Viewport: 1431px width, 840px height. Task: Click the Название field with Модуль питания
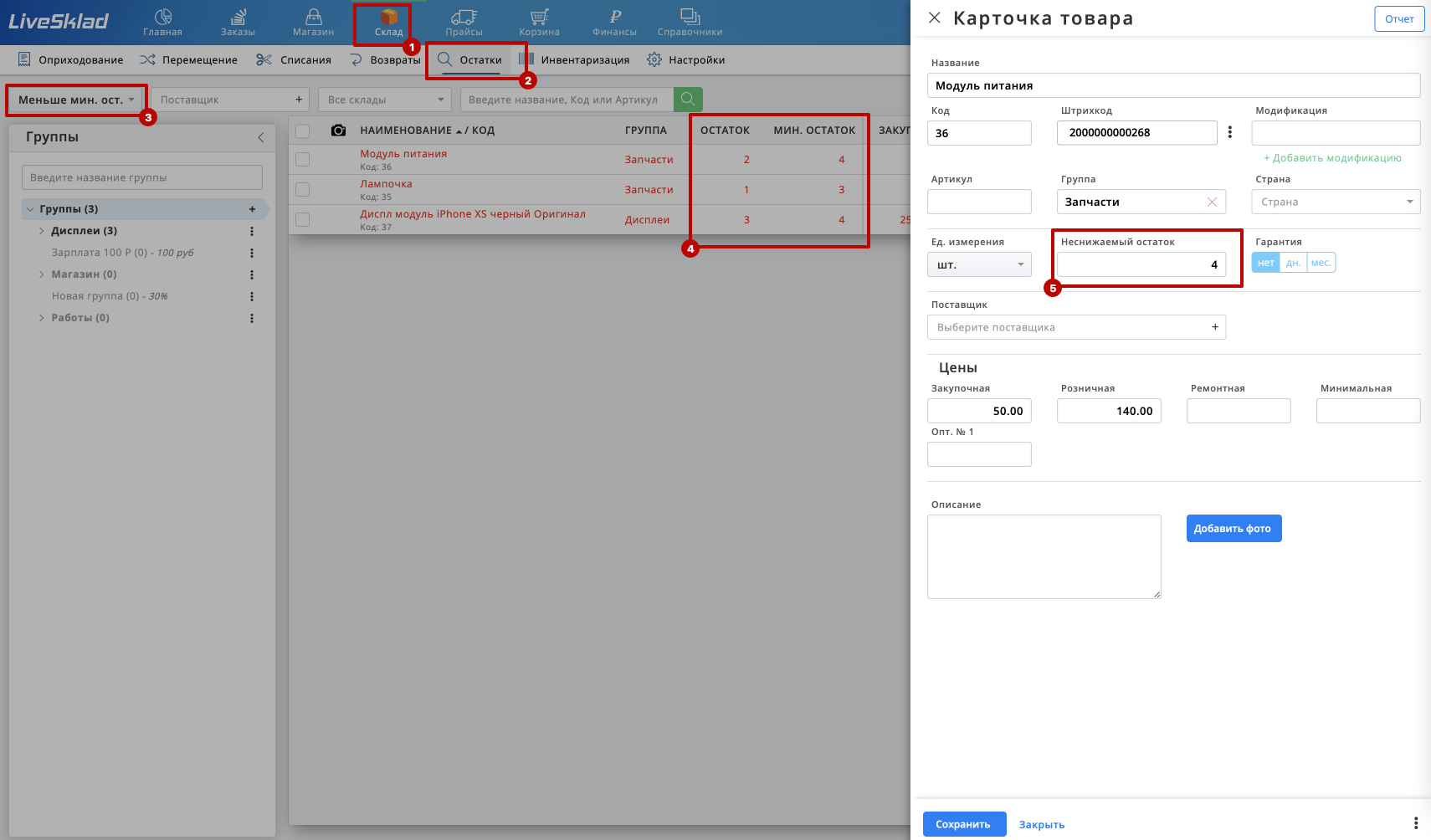pos(1173,85)
